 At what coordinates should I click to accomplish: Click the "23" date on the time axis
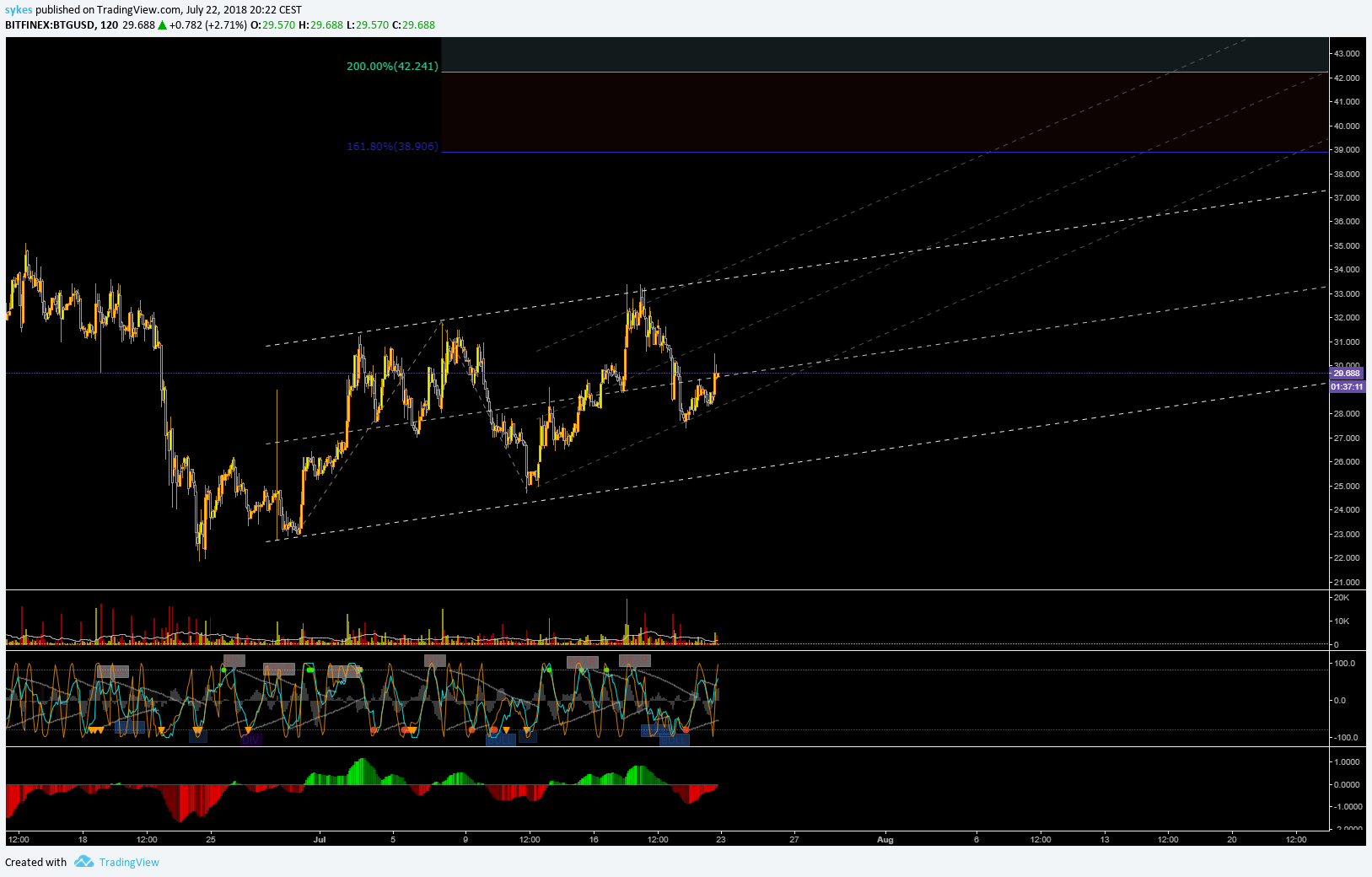721,839
